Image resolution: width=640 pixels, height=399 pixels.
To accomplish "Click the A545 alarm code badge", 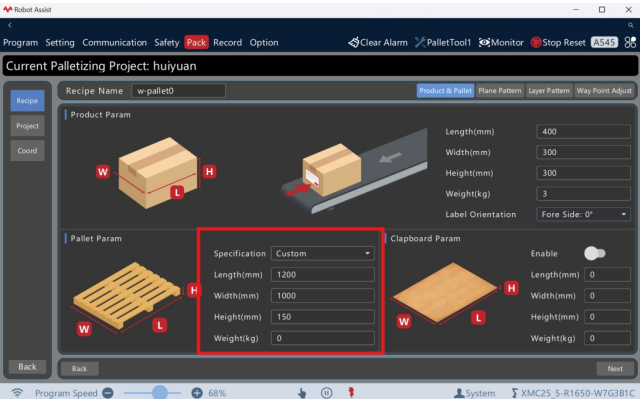I will coord(604,42).
